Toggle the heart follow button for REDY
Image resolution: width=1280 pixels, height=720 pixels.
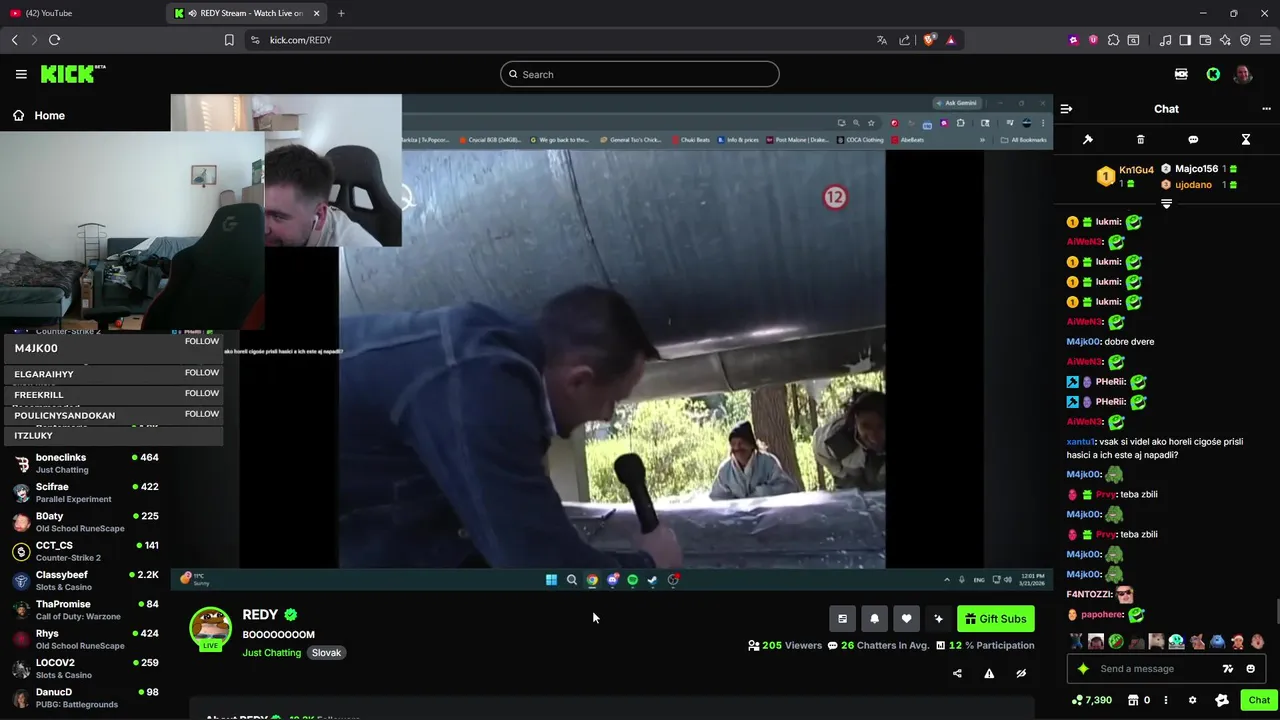pos(906,619)
